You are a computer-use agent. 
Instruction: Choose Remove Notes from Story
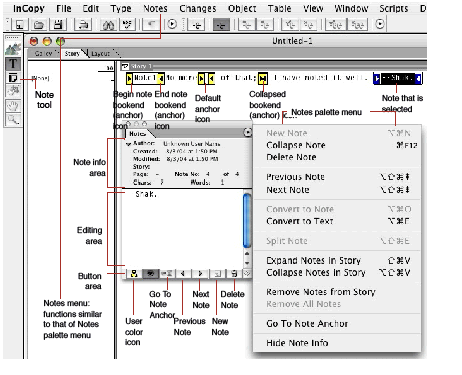(337, 292)
